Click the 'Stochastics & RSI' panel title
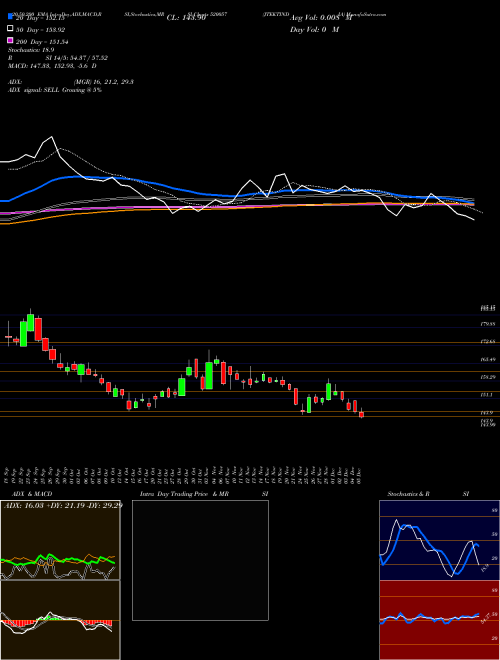The height and width of the screenshot is (660, 500). click(x=428, y=494)
